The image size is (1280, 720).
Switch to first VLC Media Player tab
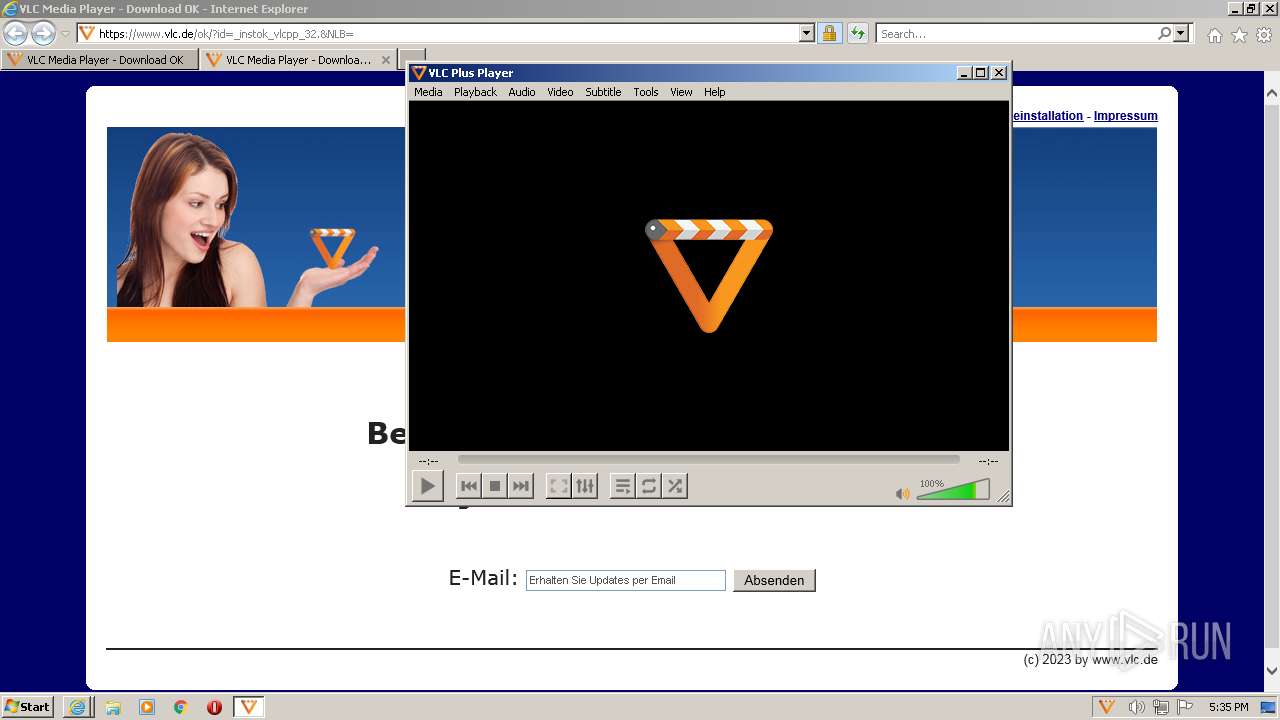[x=99, y=60]
